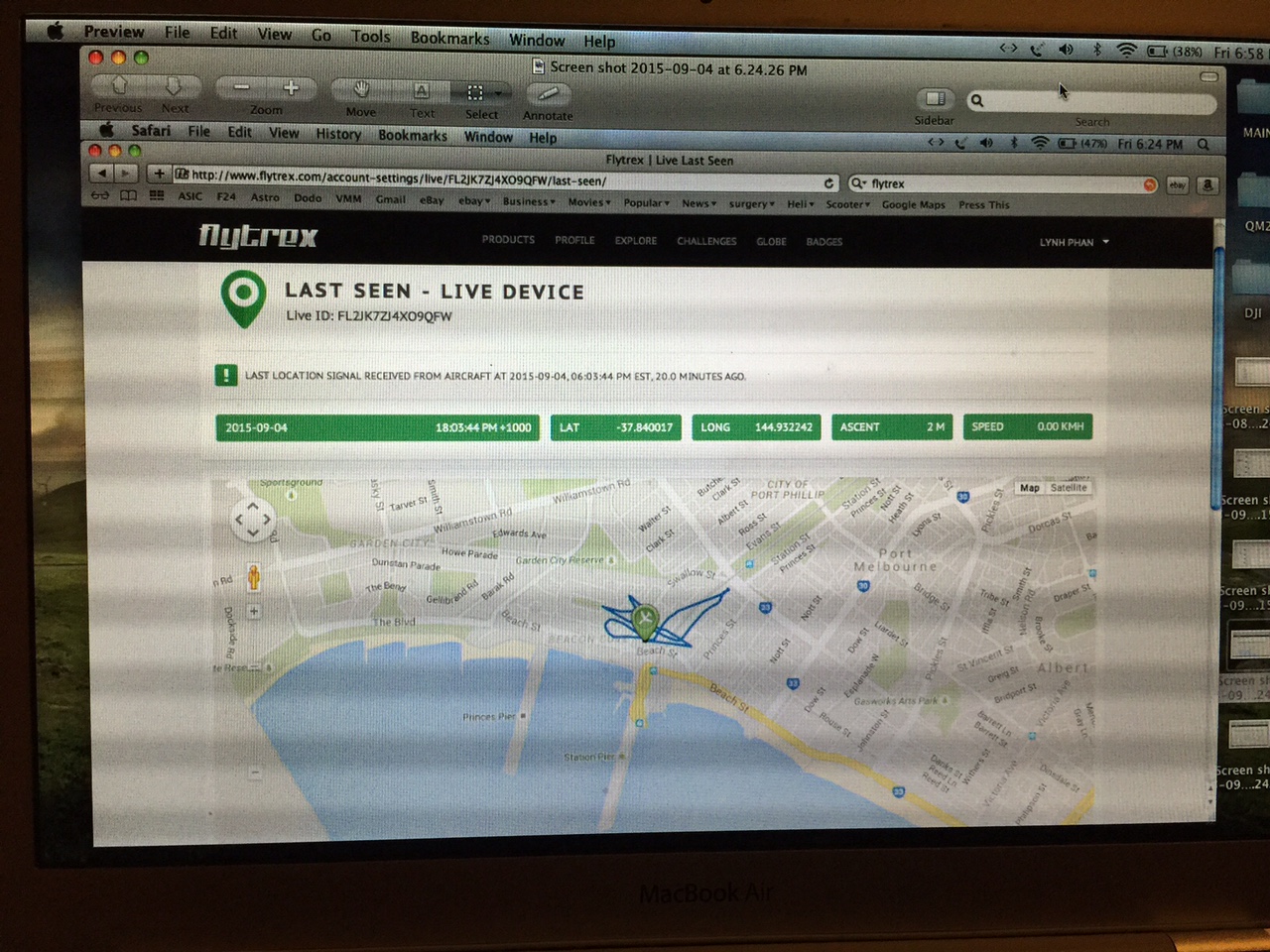Open the Apple menu in the top bar
This screenshot has width=1270, height=952.
pyautogui.click(x=57, y=31)
